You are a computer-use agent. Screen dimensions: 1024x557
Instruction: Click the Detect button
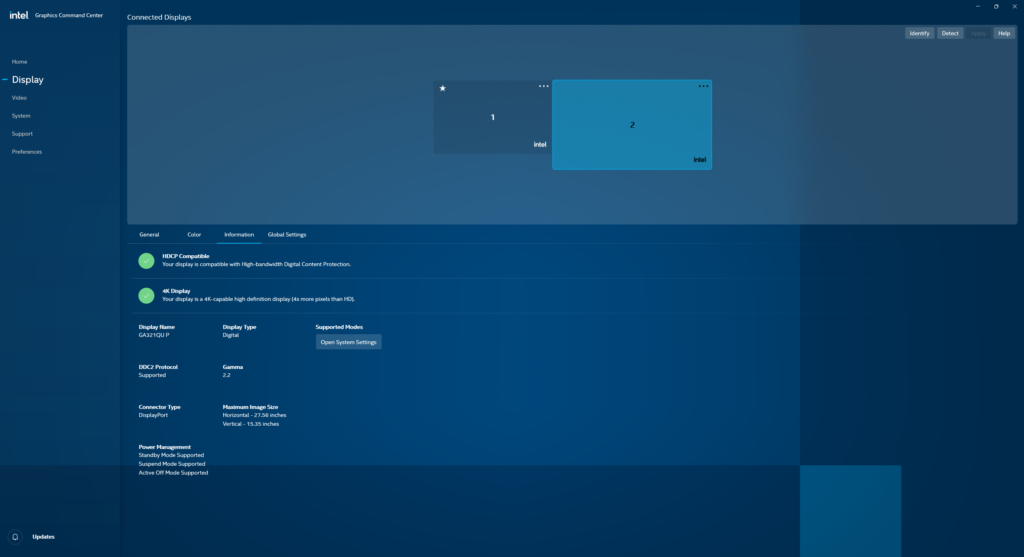tap(950, 33)
